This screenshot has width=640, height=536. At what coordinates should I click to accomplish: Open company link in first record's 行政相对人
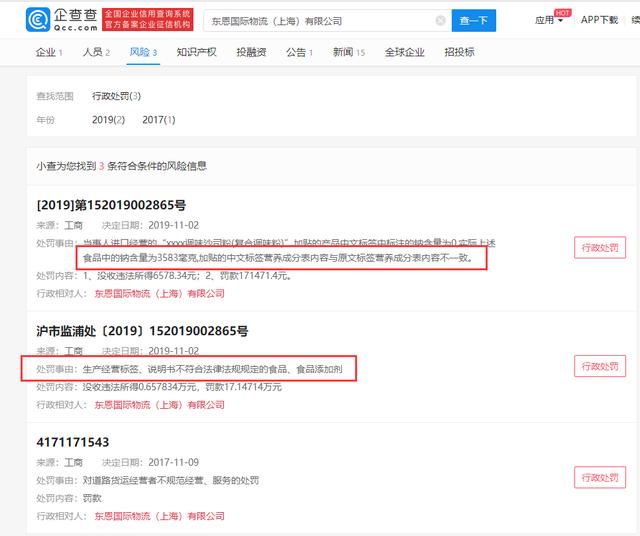tap(160, 294)
